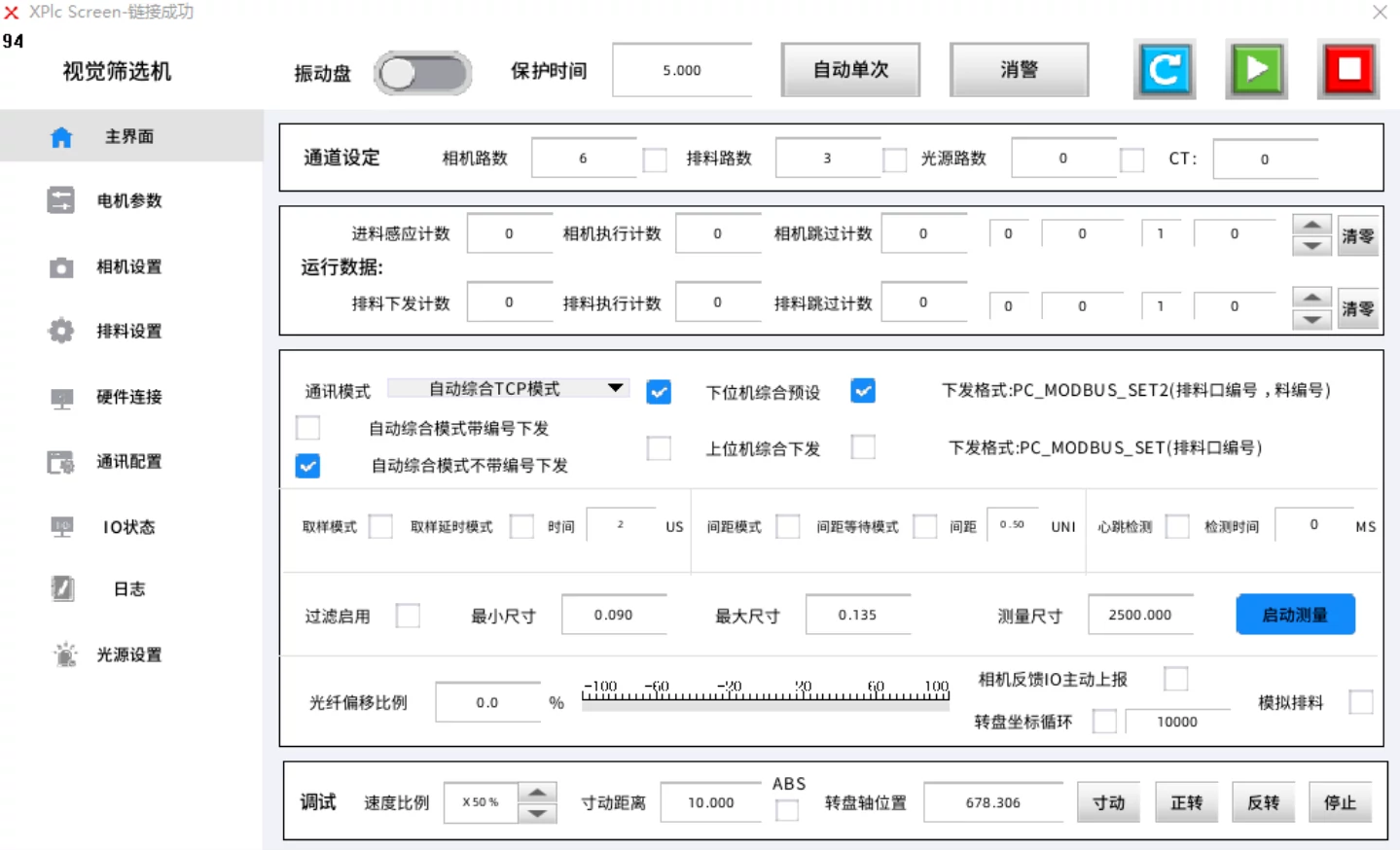Click 清零 in the 进料感应计数 row

click(x=1358, y=235)
